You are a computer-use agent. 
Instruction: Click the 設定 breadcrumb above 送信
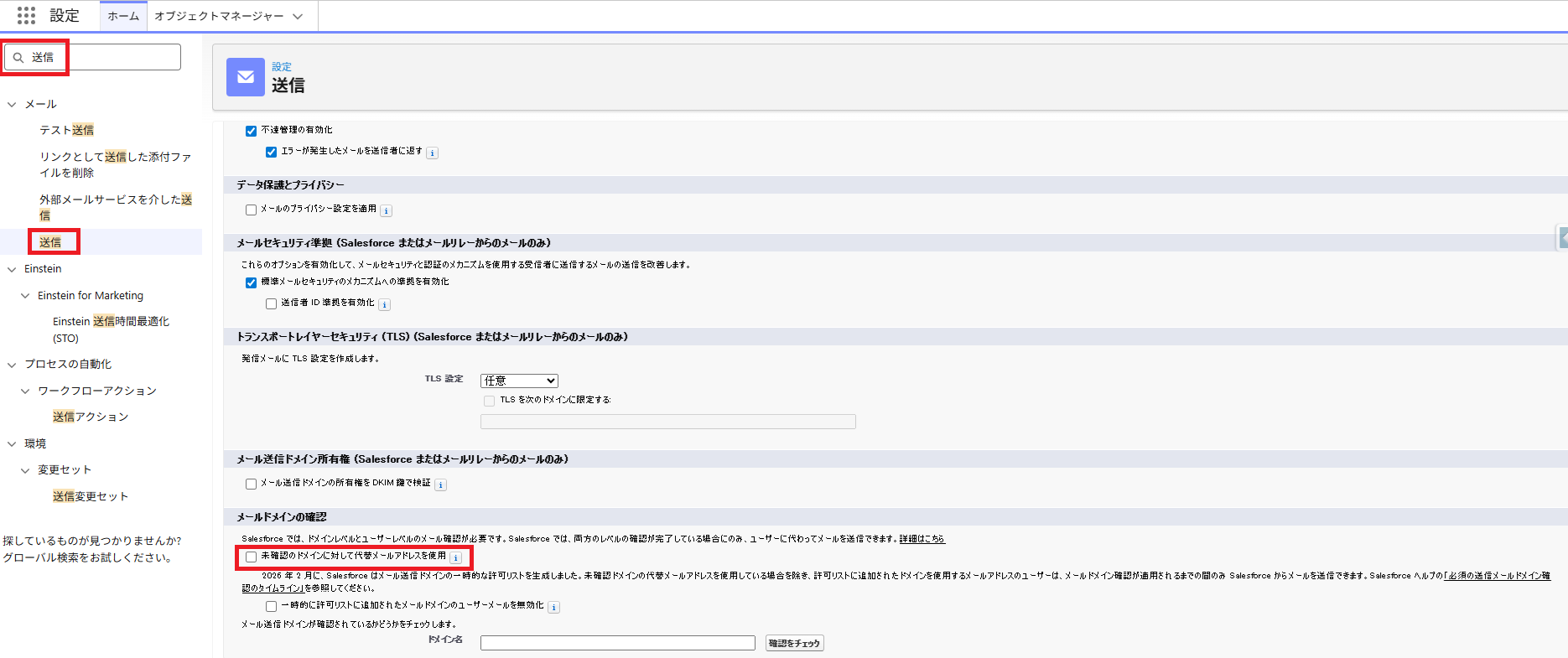282,66
